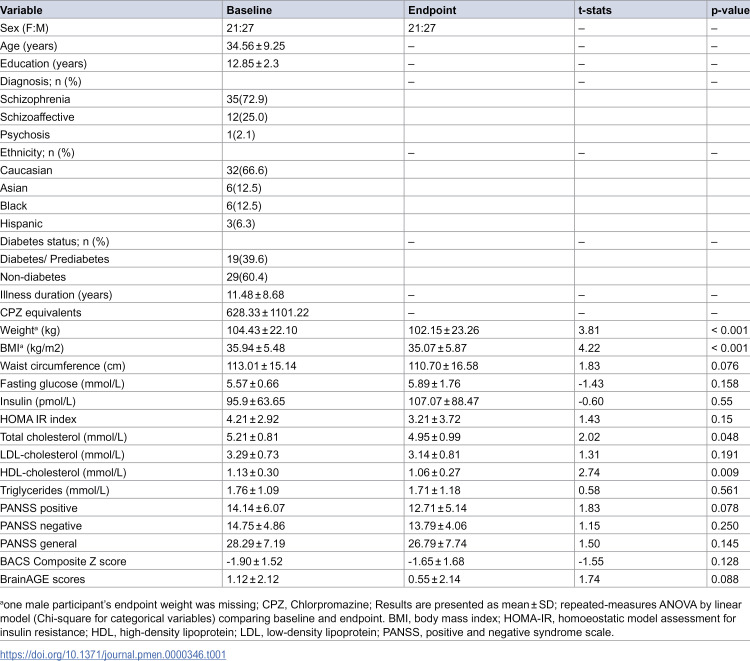
Task: Select the '-1.65±1.68' endpoint BACS cell
Action: point(436,561)
